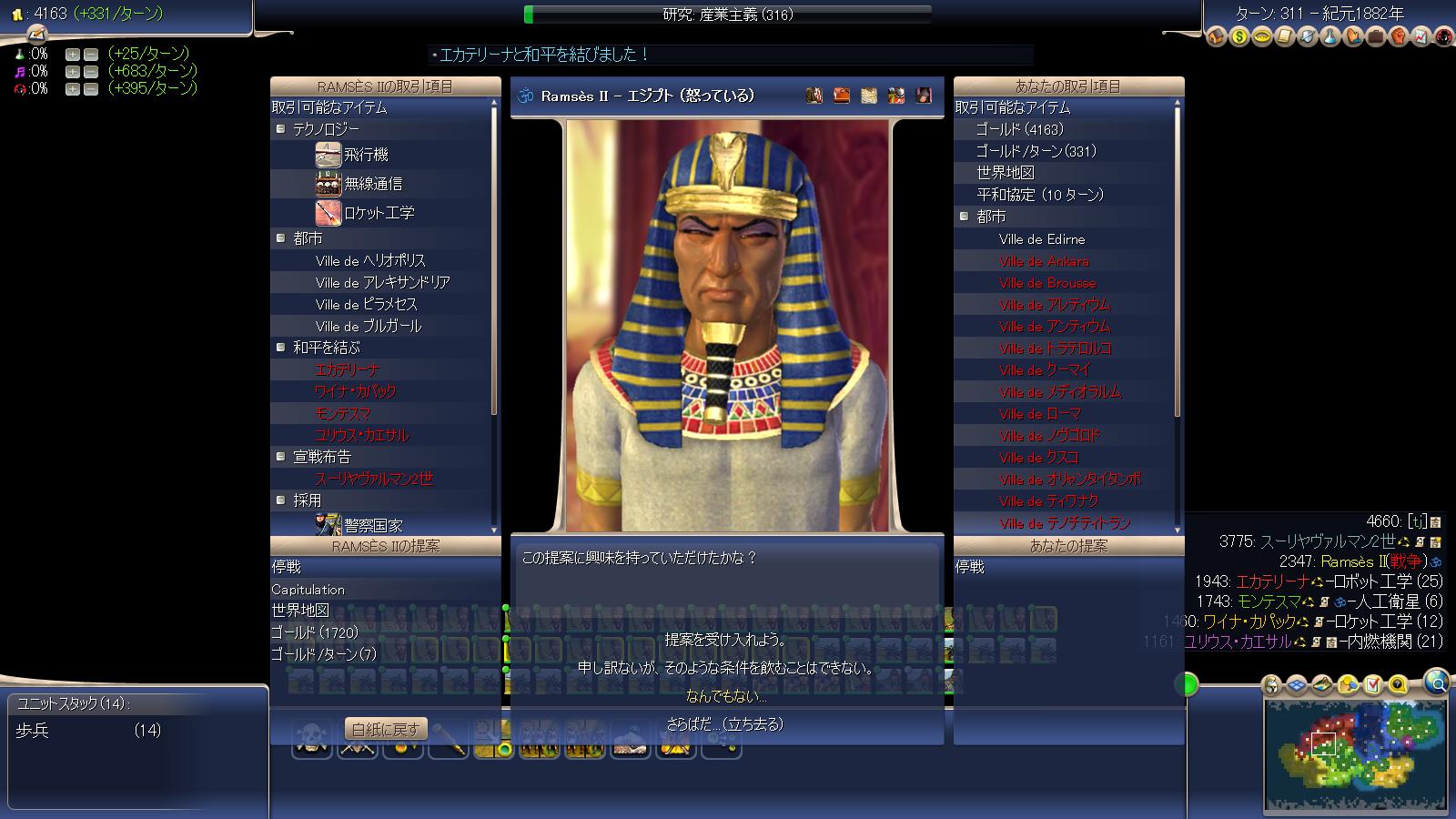Collapse the テクノロジー category
The width and height of the screenshot is (1456, 819).
pos(281,129)
